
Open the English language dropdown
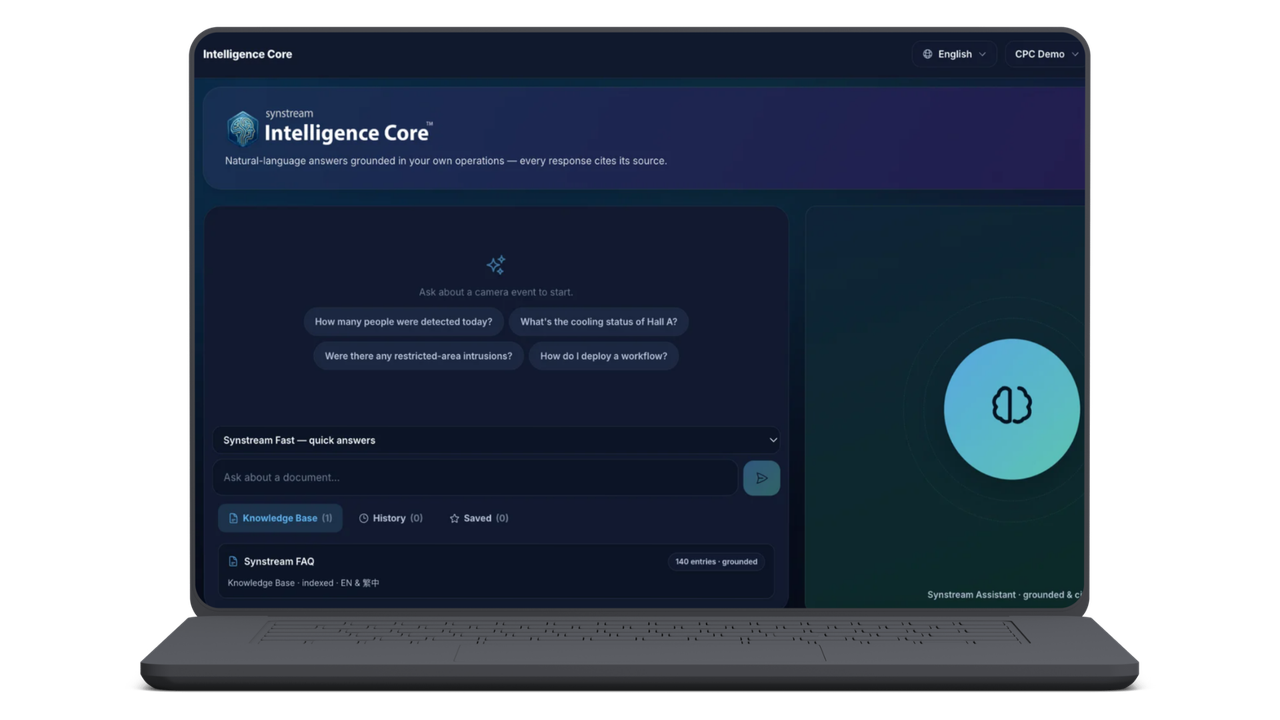point(954,54)
